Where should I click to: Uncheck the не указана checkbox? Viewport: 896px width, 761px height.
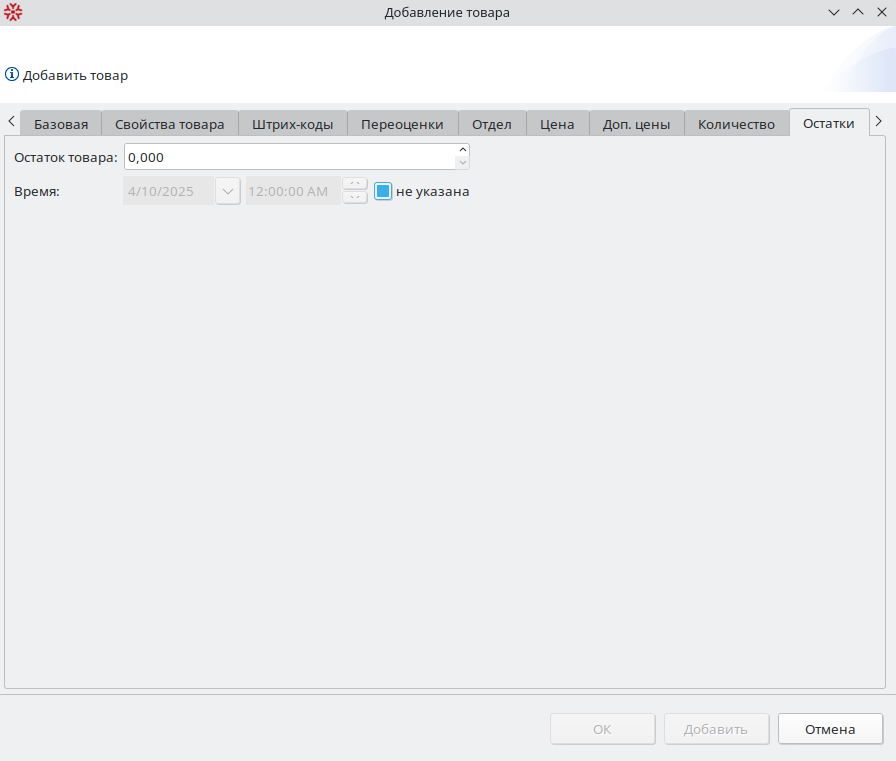pos(383,191)
